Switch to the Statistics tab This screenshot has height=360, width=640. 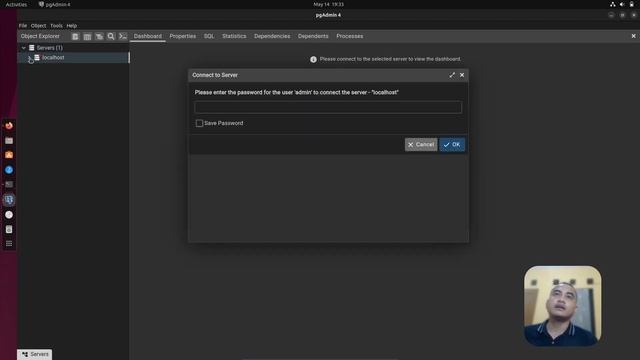coord(234,36)
